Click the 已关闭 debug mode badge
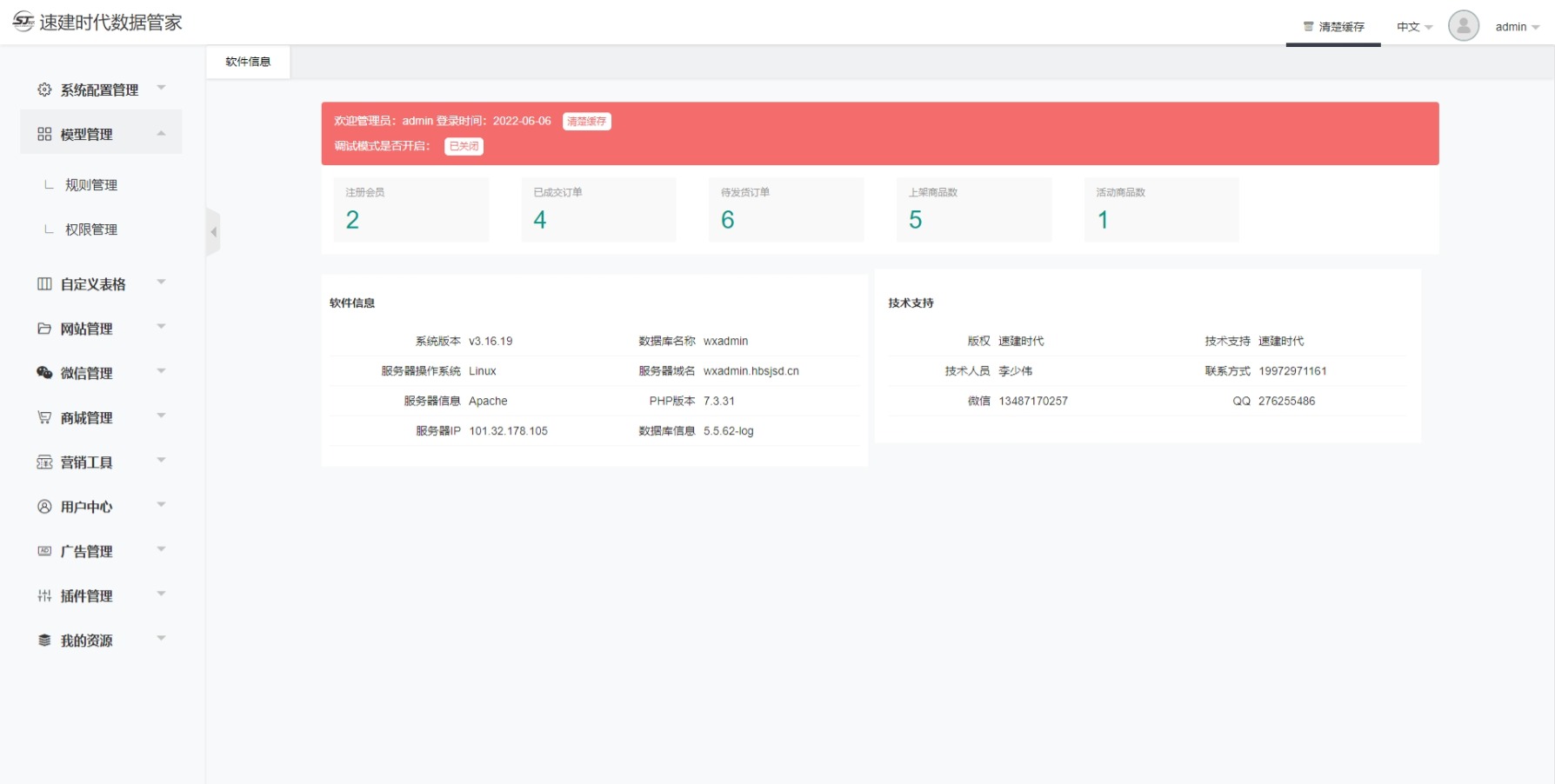The image size is (1555, 784). coord(464,146)
